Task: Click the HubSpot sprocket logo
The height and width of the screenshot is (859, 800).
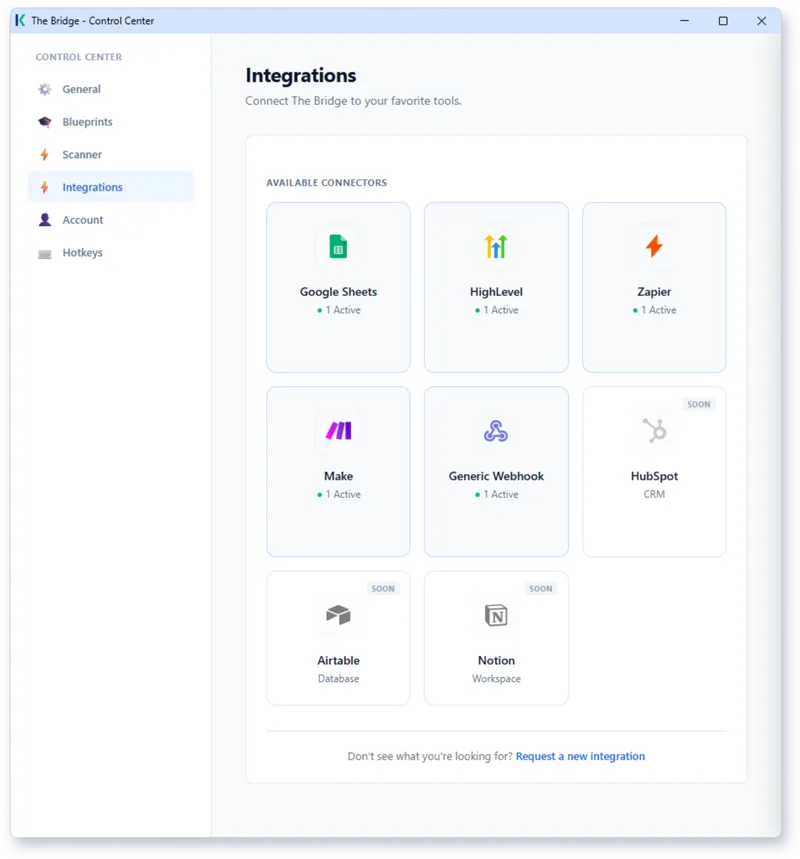Action: (x=654, y=430)
